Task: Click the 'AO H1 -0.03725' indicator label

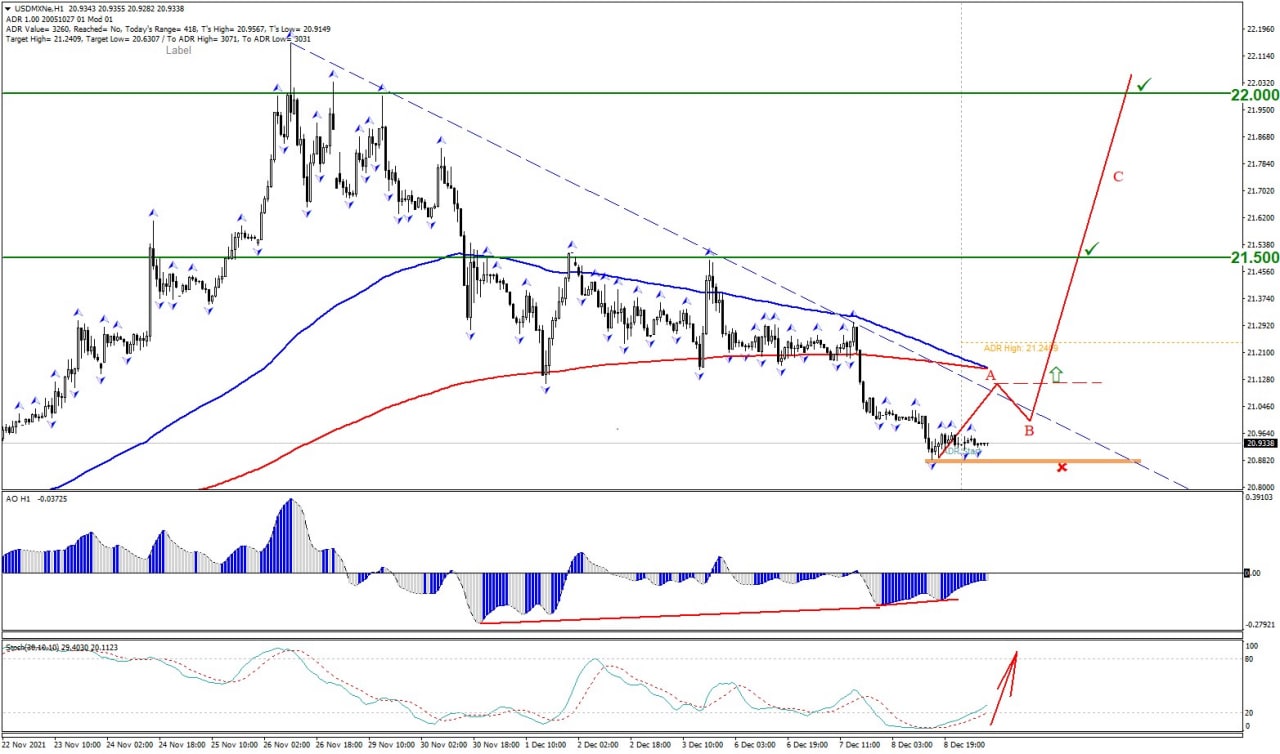Action: (x=37, y=498)
